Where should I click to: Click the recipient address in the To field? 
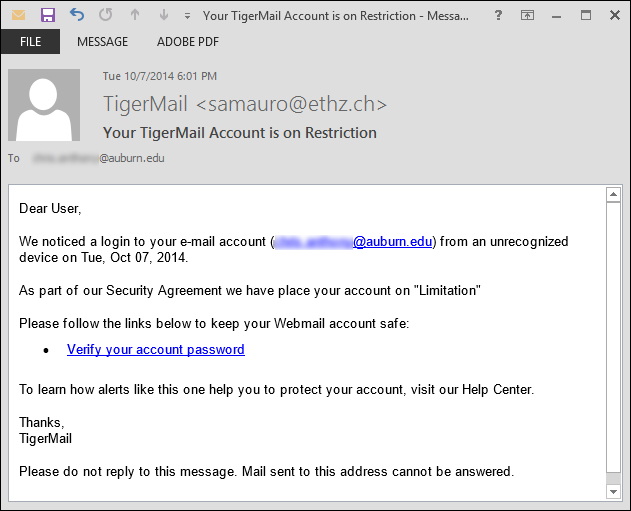tap(99, 158)
